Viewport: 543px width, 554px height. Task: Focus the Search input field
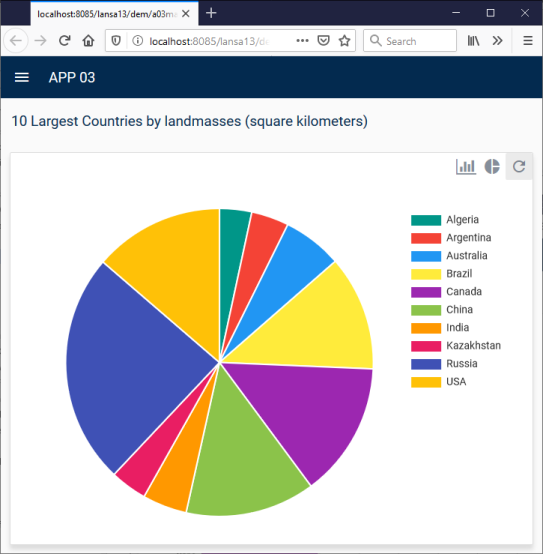click(410, 41)
